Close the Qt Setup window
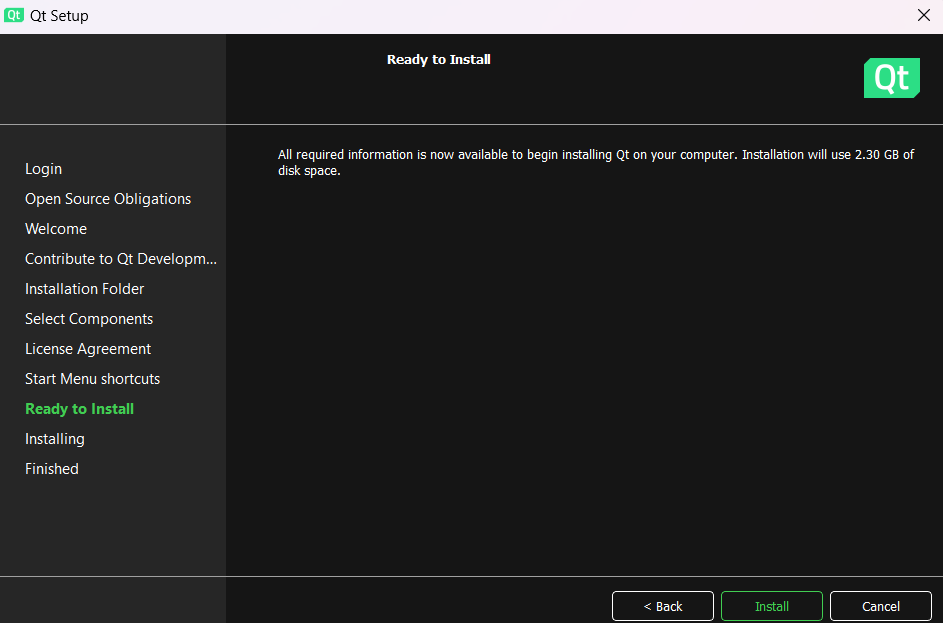The width and height of the screenshot is (943, 623). click(x=924, y=16)
